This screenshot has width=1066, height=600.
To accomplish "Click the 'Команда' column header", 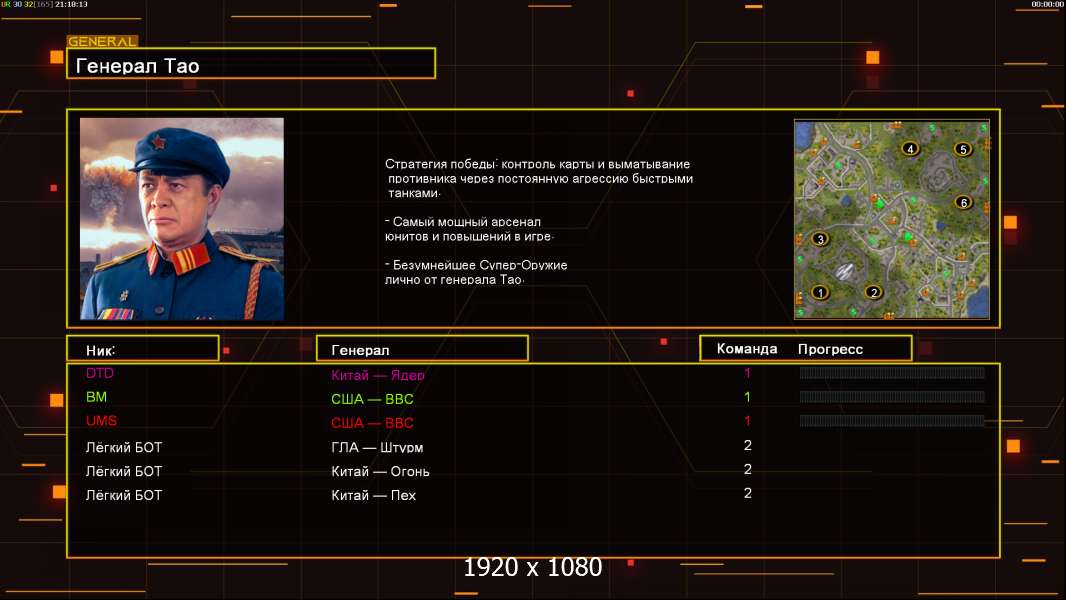I will click(x=746, y=349).
